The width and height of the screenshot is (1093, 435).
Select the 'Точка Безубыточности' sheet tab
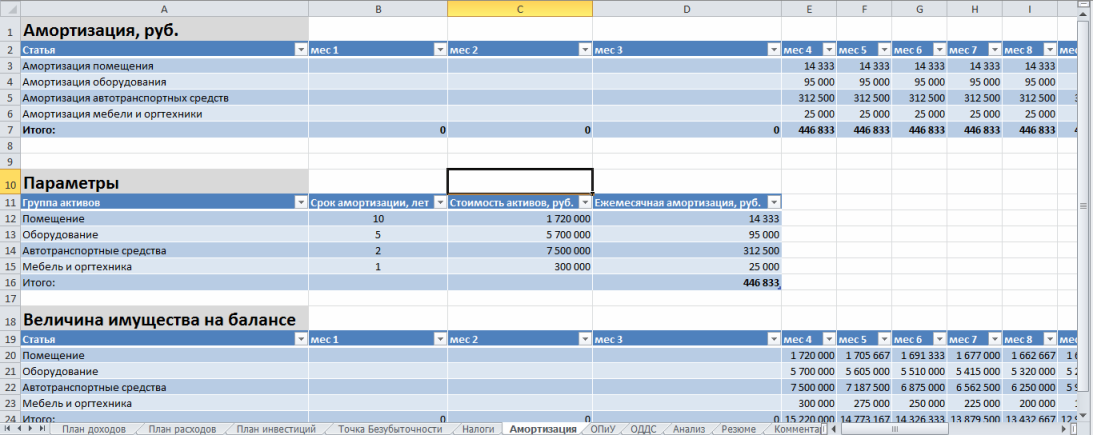click(x=390, y=428)
